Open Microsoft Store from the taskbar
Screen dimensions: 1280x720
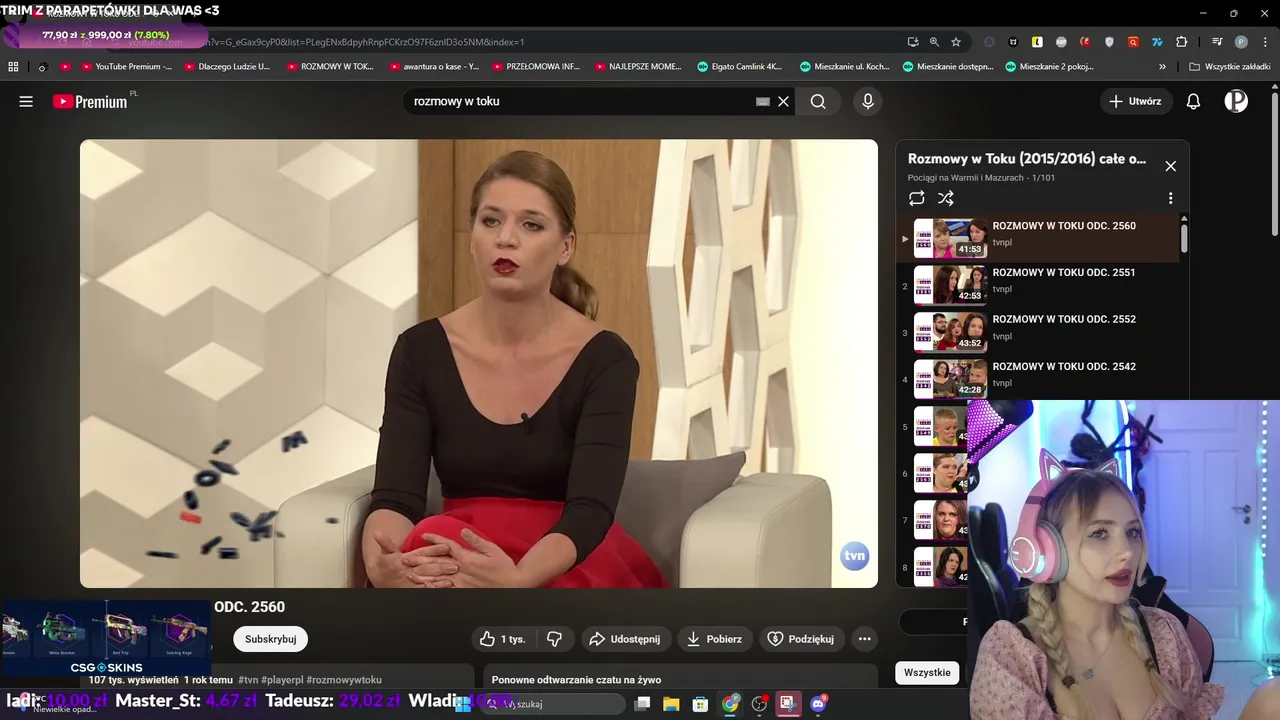click(x=700, y=704)
